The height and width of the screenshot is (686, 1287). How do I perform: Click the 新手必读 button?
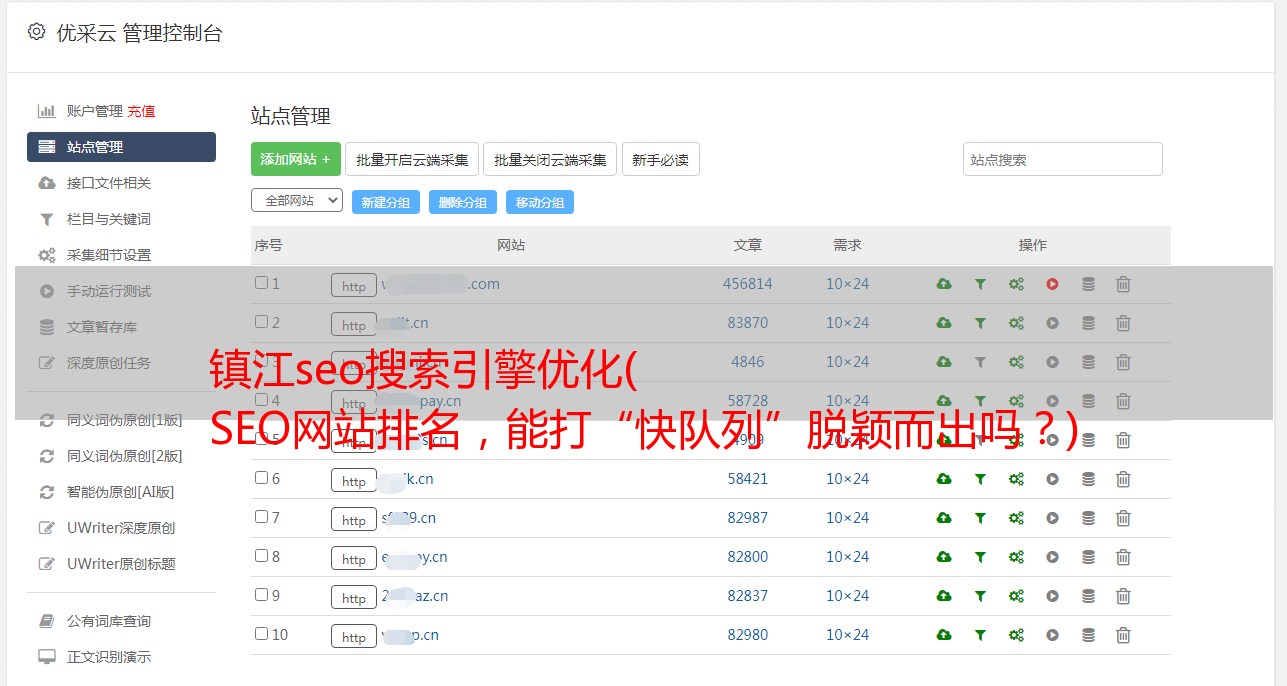click(661, 159)
